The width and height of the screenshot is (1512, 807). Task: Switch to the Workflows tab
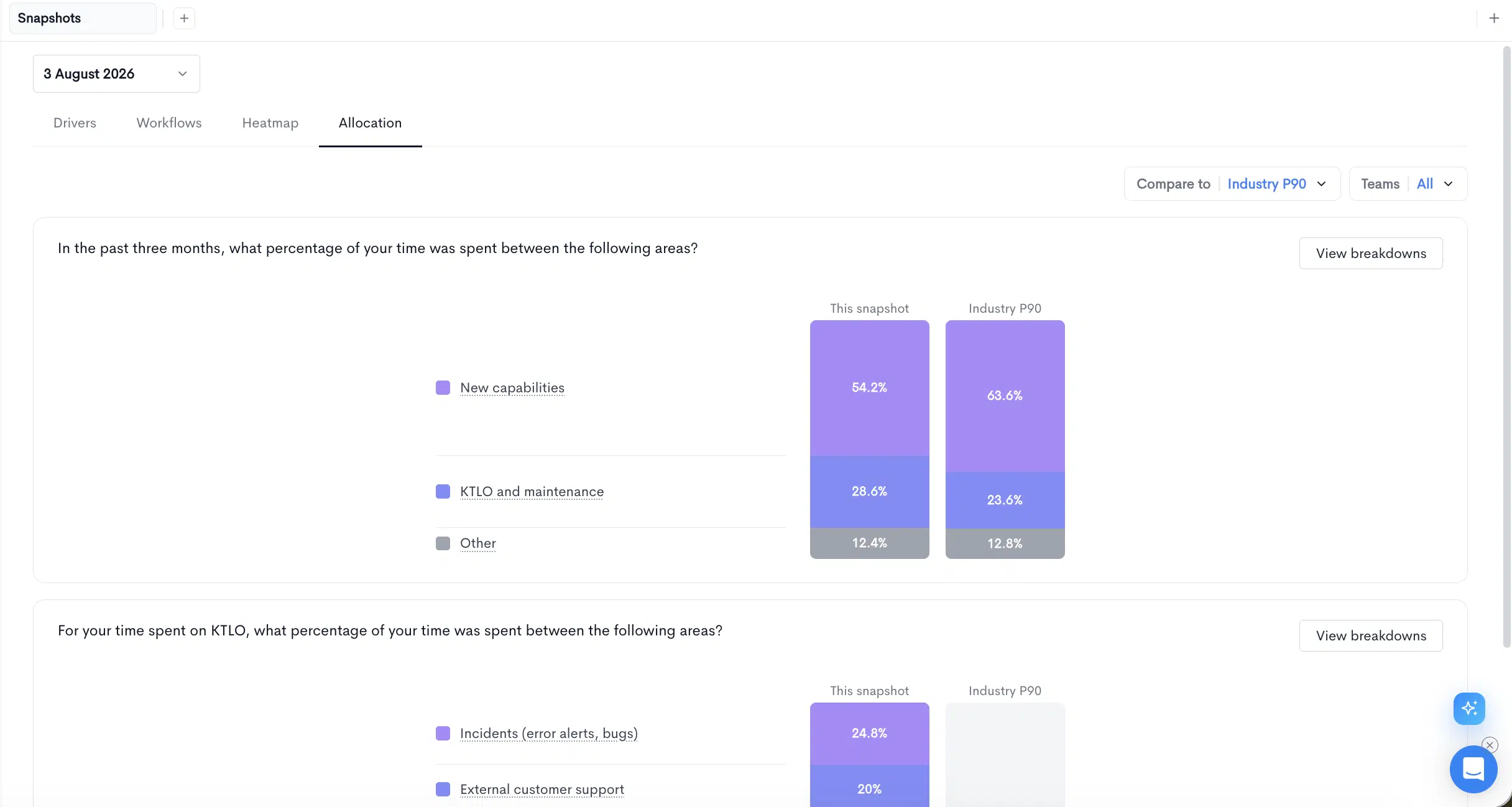pos(169,123)
